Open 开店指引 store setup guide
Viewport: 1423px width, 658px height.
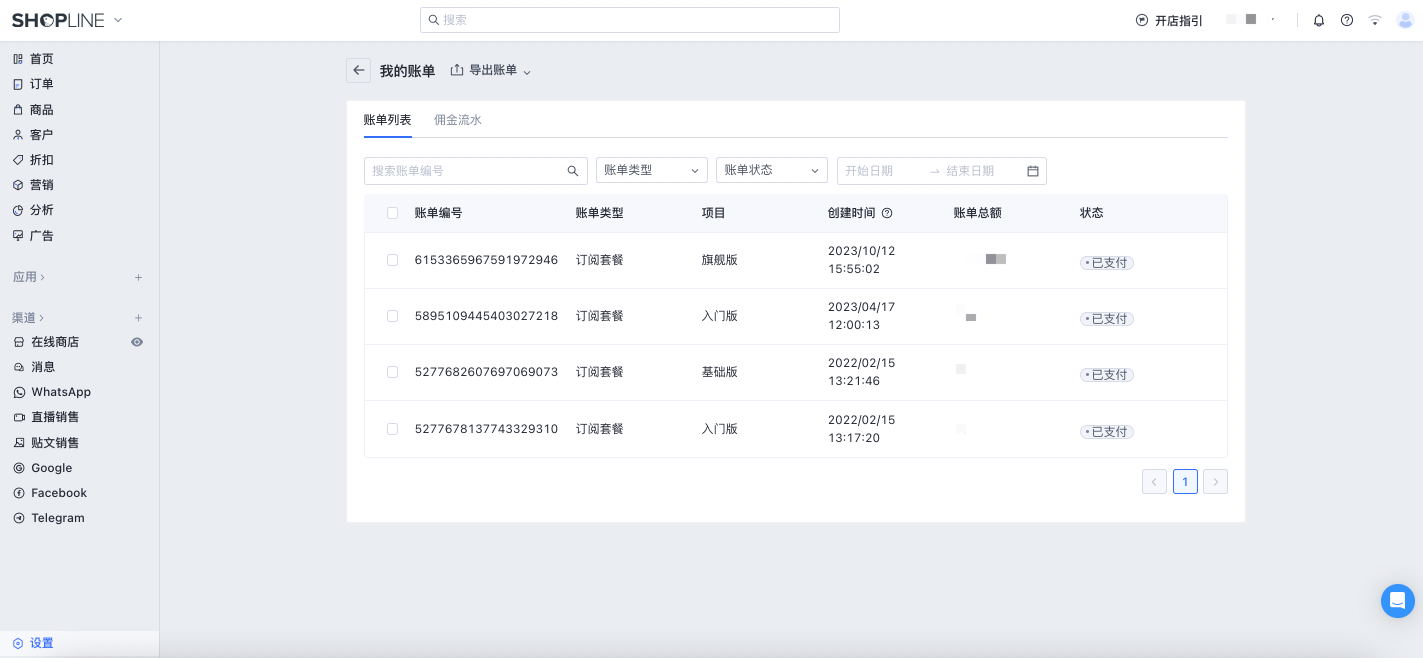pos(1169,20)
